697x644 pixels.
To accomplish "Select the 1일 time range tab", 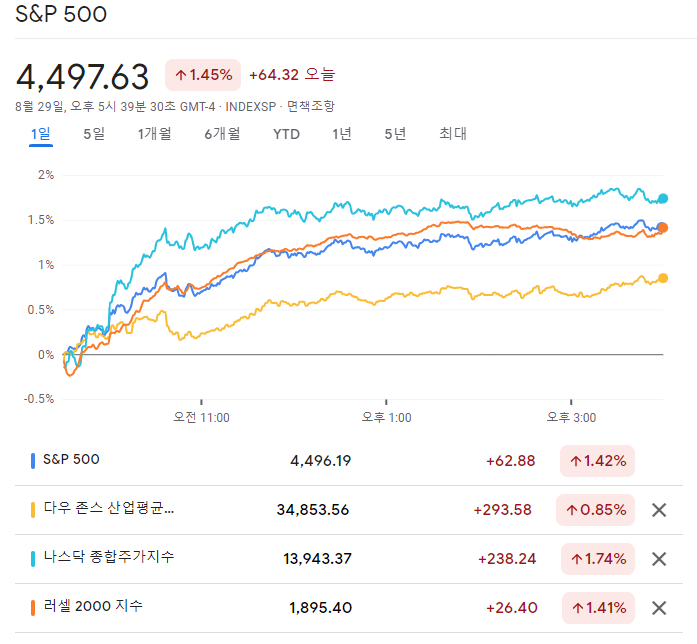I will pyautogui.click(x=40, y=134).
